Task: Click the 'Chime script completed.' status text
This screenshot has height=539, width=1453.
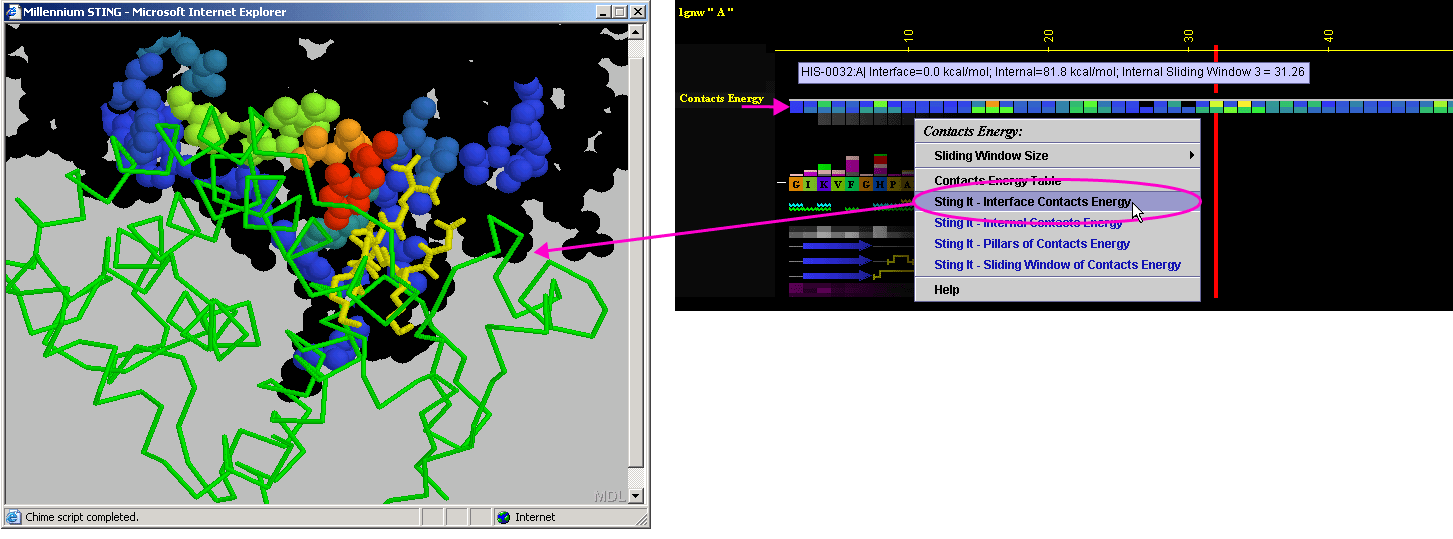Action: click(82, 517)
